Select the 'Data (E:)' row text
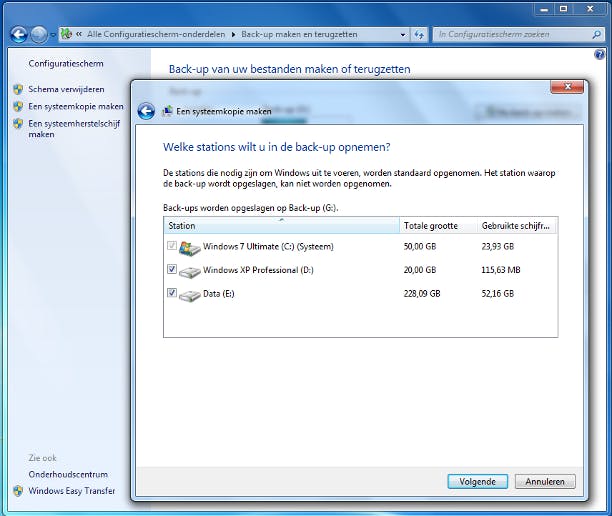612x516 pixels. (x=219, y=294)
